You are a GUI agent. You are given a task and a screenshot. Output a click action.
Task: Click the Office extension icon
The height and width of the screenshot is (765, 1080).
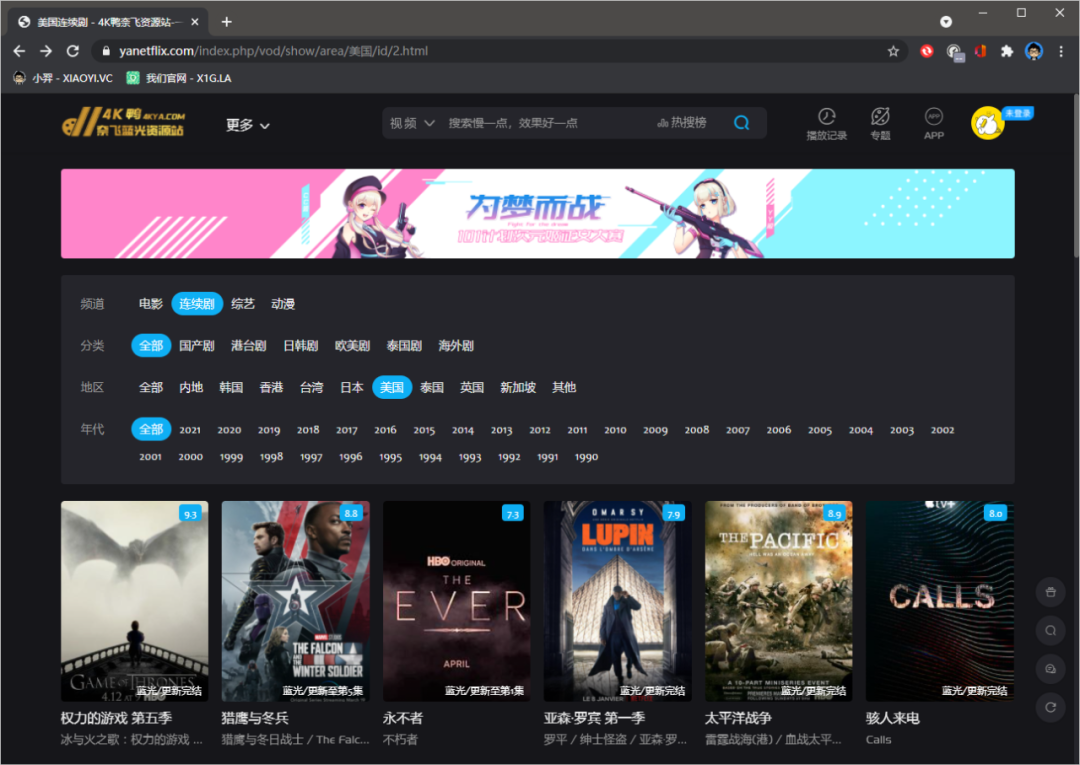pyautogui.click(x=980, y=51)
